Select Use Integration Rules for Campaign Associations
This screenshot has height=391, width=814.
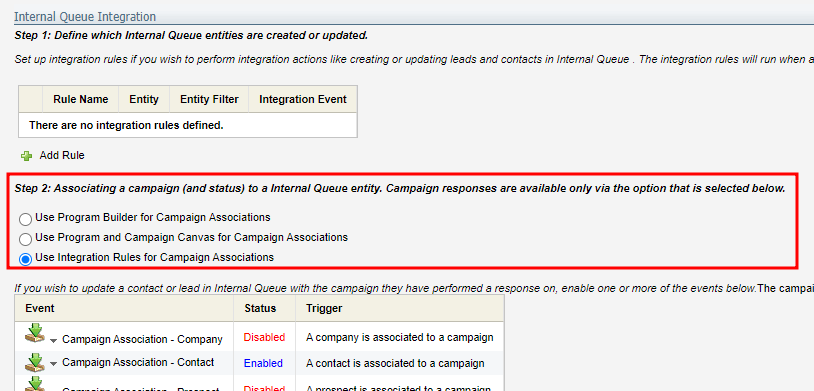(x=25, y=259)
